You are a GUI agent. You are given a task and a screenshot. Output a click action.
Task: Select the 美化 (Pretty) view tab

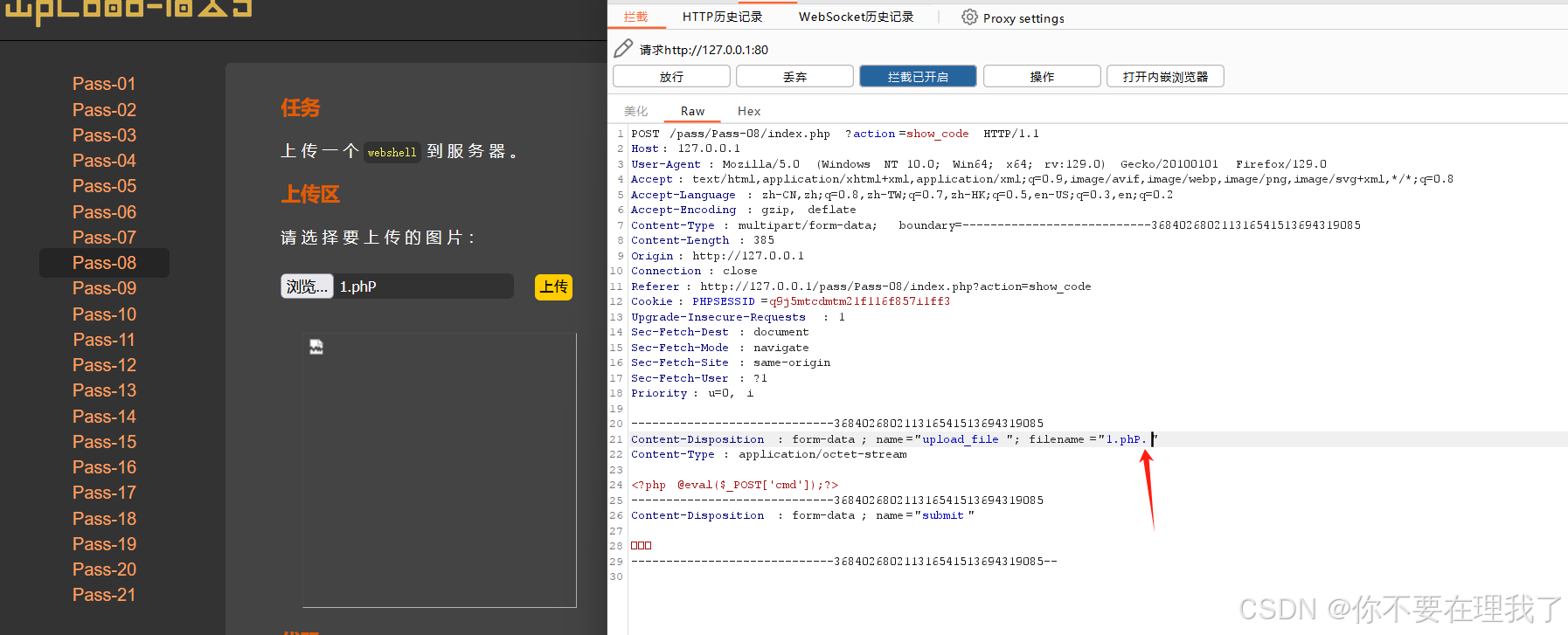(x=636, y=111)
